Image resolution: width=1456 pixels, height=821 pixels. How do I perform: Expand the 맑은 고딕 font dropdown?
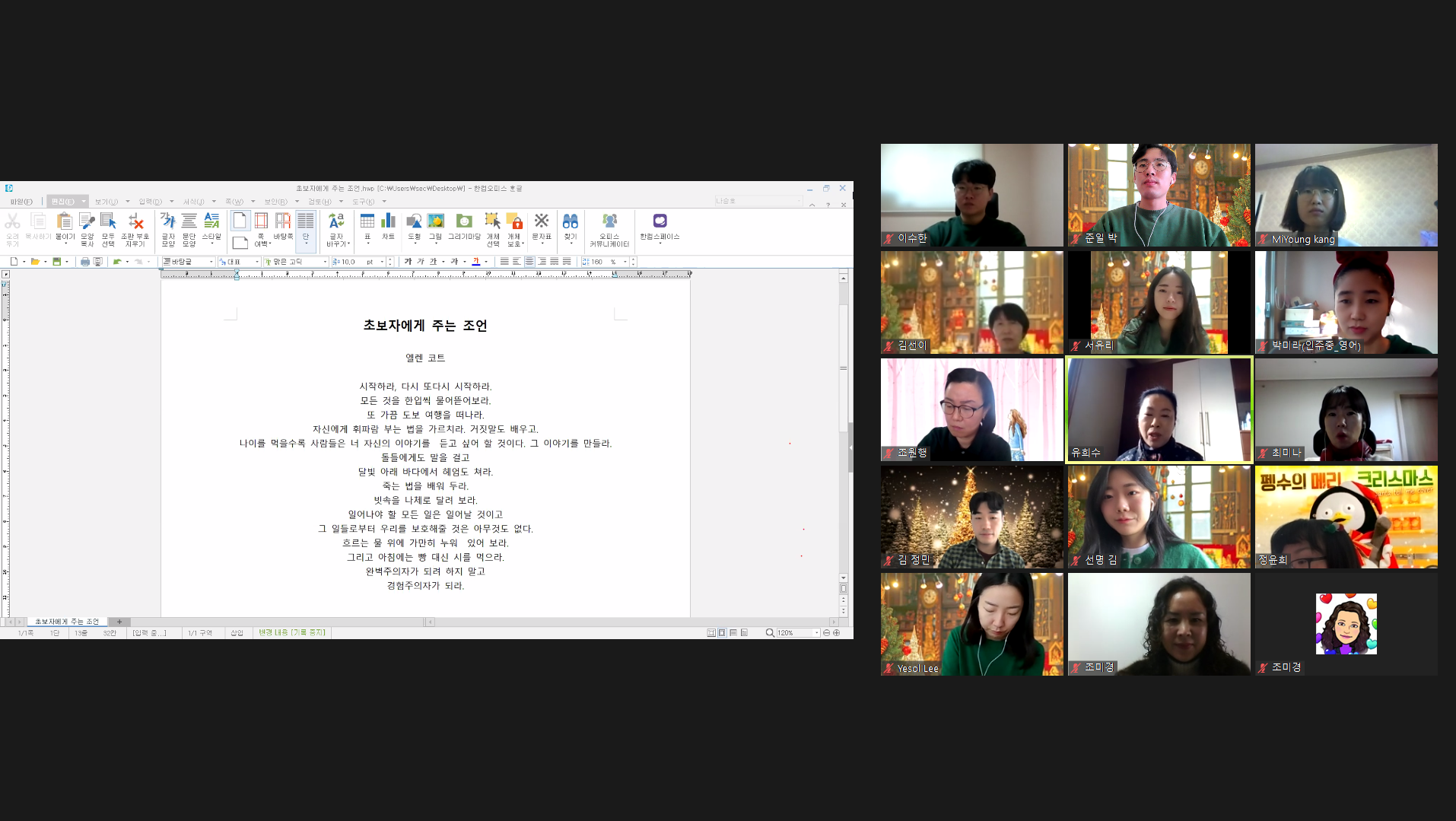[326, 262]
